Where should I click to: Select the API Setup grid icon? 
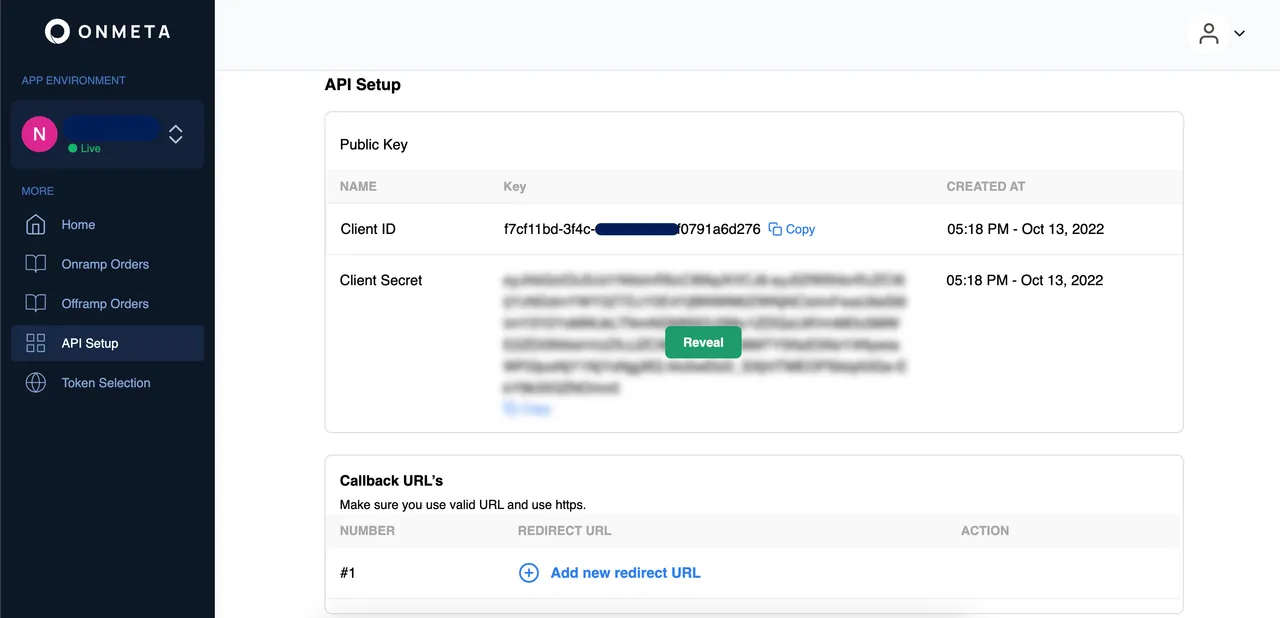(x=36, y=343)
